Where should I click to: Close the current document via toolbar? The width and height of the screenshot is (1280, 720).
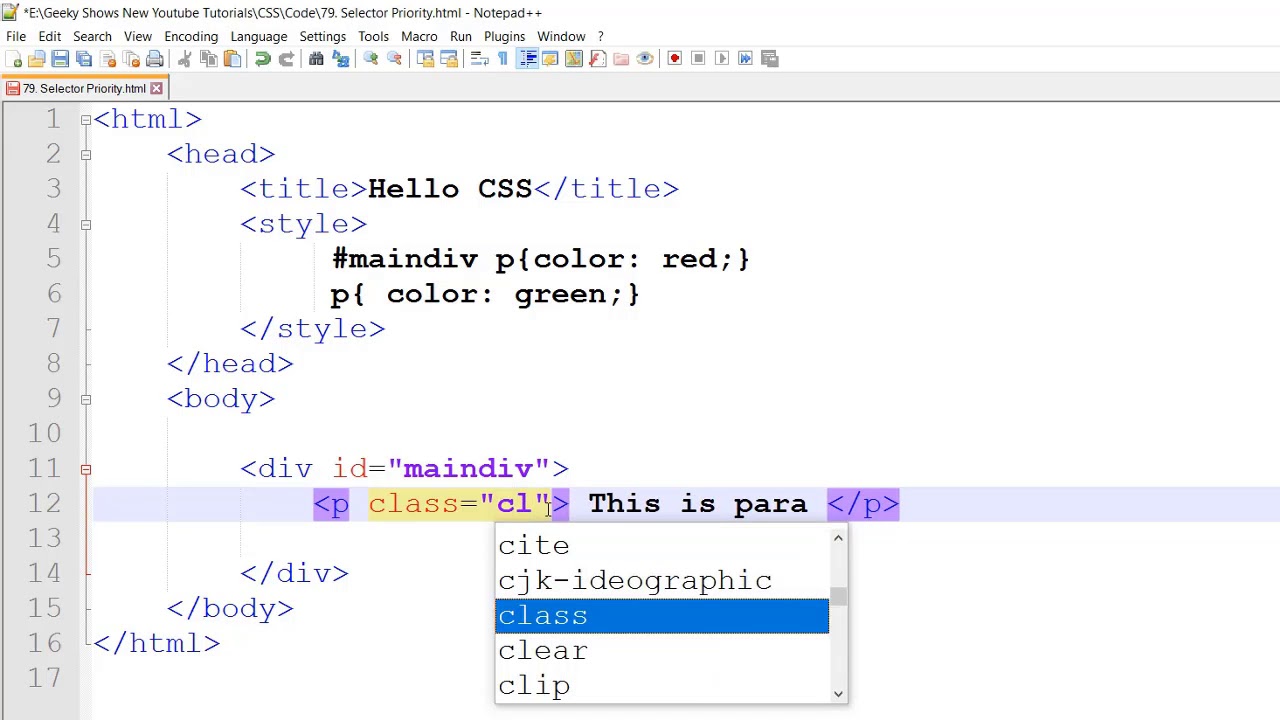(x=107, y=59)
